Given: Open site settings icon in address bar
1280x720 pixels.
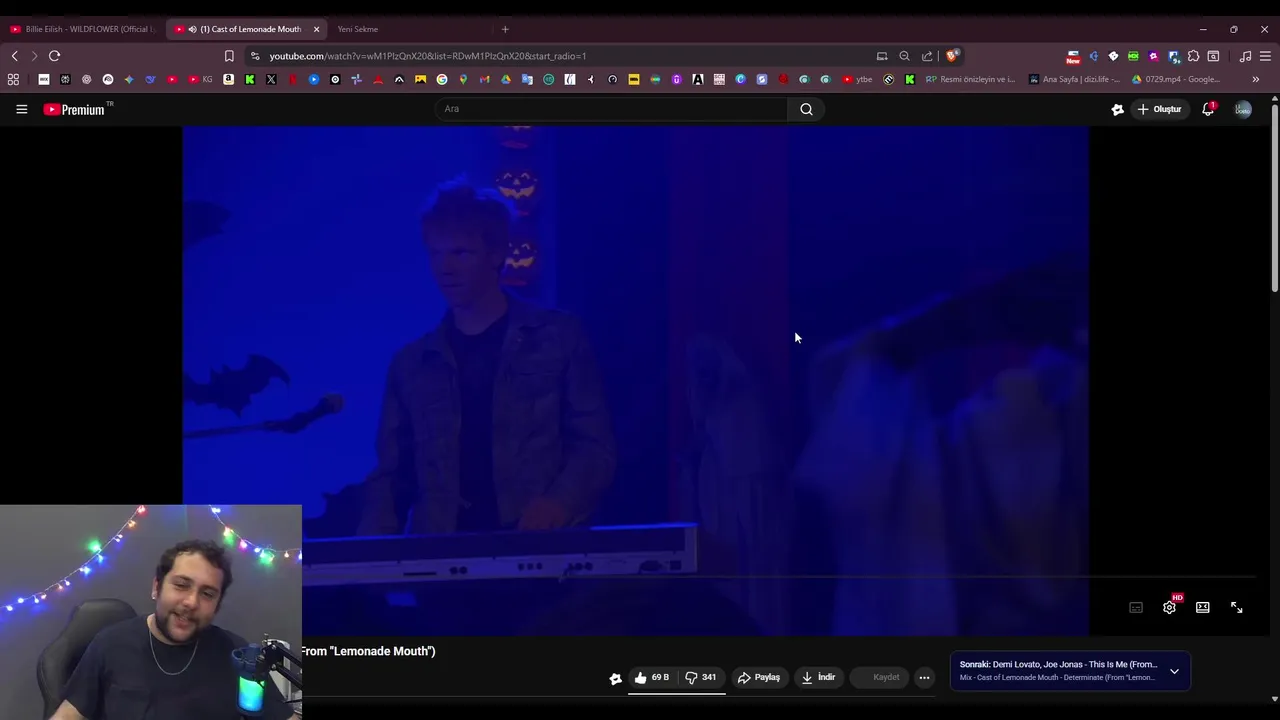Looking at the screenshot, I should (x=255, y=56).
